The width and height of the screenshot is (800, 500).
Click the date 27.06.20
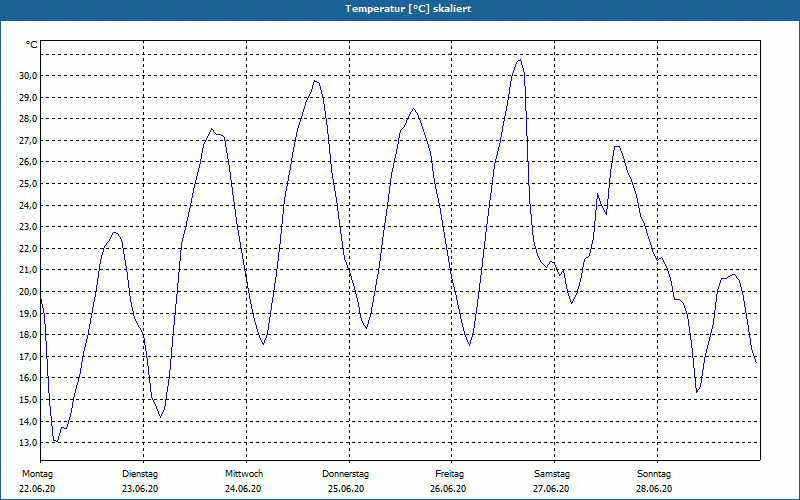[551, 489]
